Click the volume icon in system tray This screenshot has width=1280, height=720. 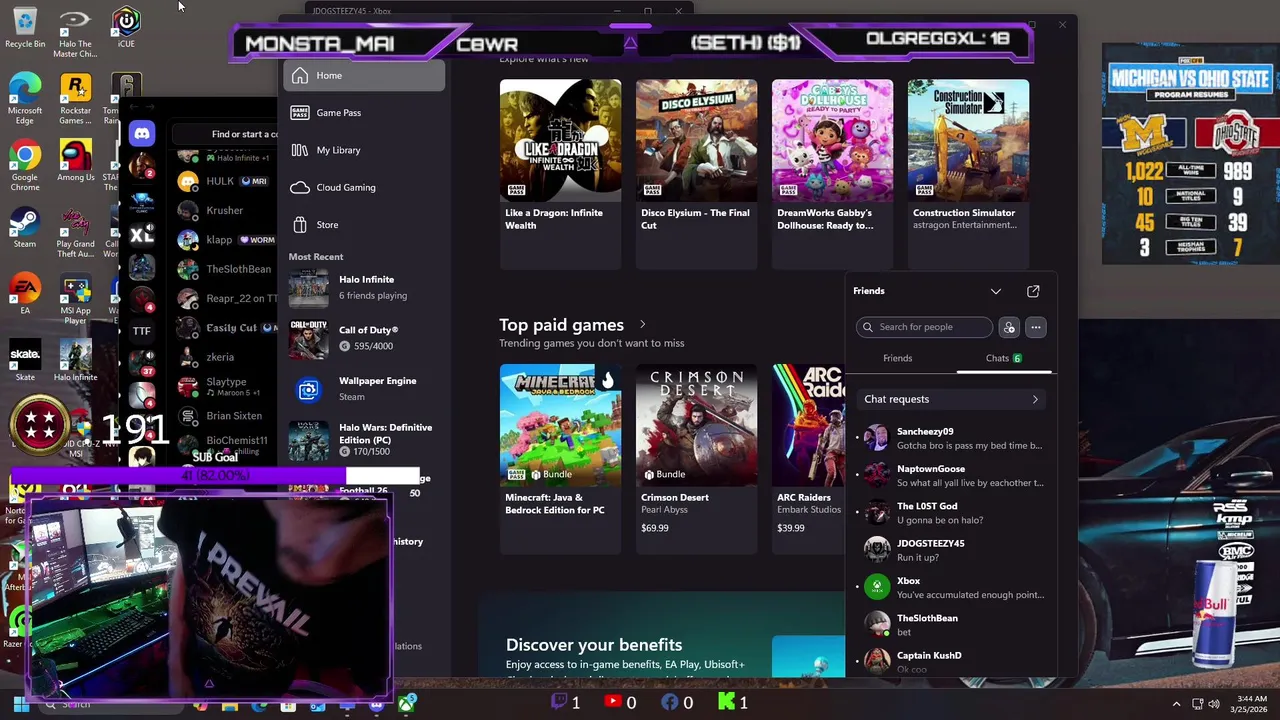[1214, 704]
